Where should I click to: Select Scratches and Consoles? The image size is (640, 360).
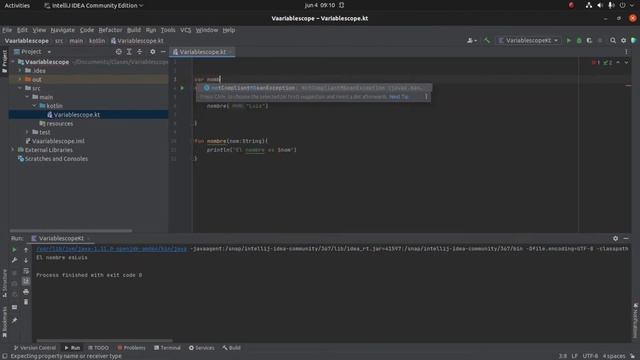56,159
